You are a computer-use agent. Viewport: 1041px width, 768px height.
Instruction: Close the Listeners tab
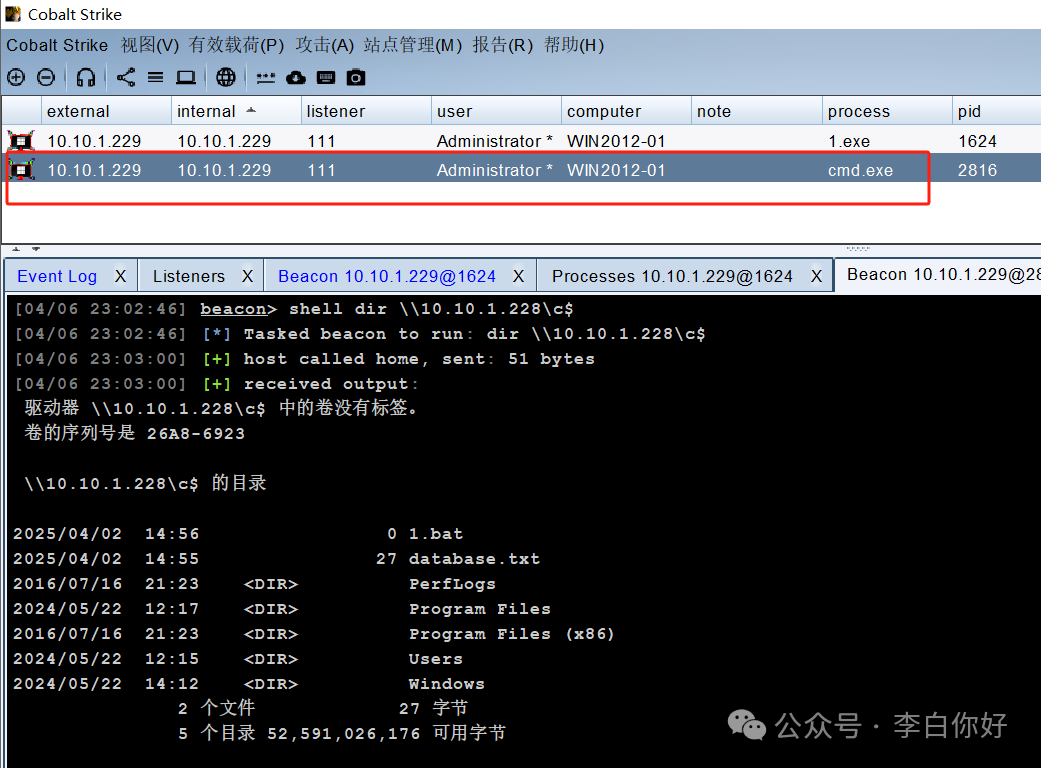[248, 276]
